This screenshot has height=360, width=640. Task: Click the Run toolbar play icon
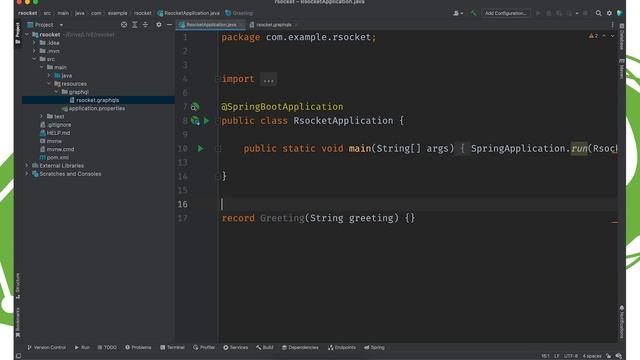(538, 13)
